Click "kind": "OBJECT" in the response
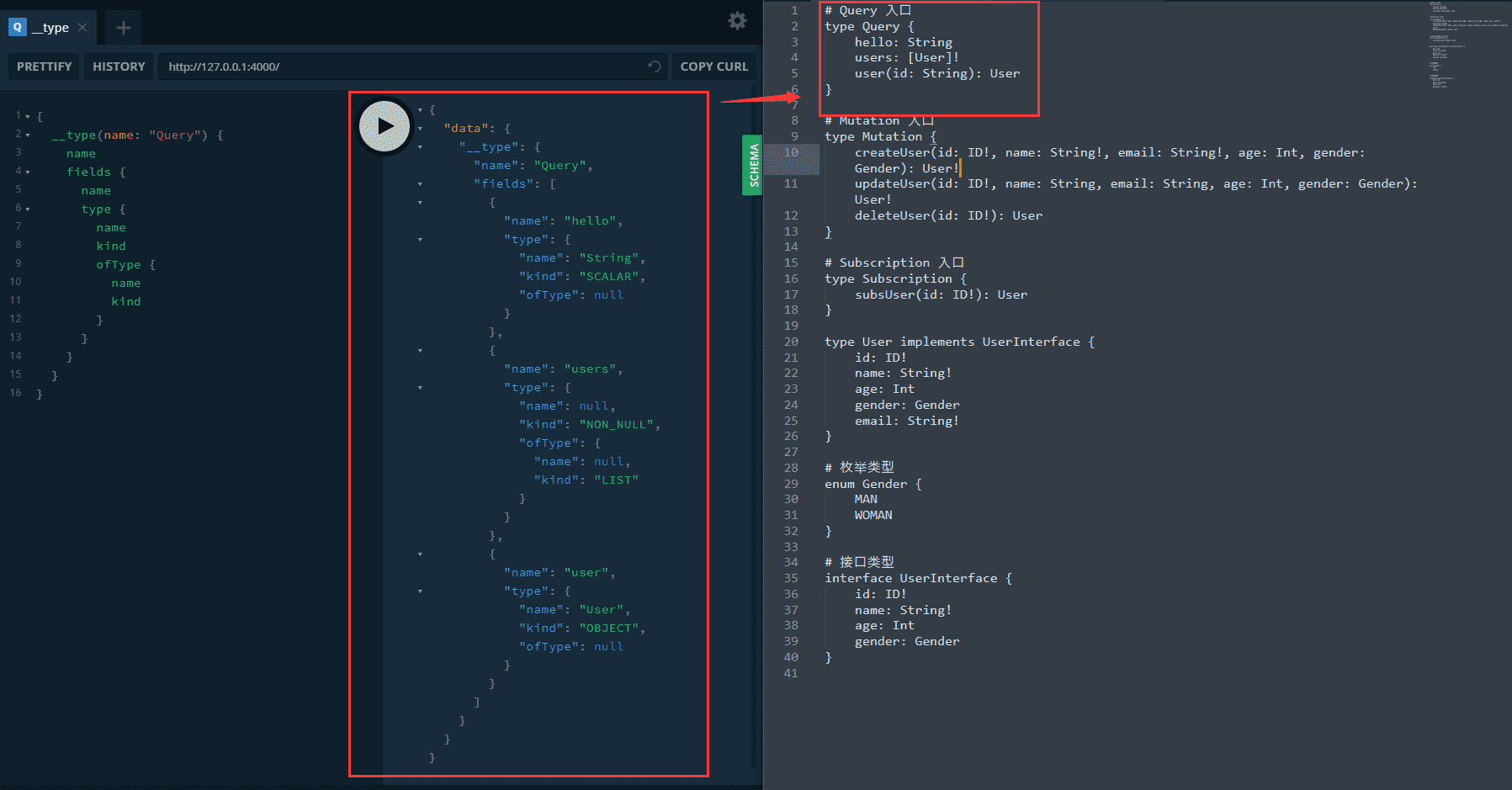Image resolution: width=1512 pixels, height=790 pixels. pyautogui.click(x=582, y=628)
